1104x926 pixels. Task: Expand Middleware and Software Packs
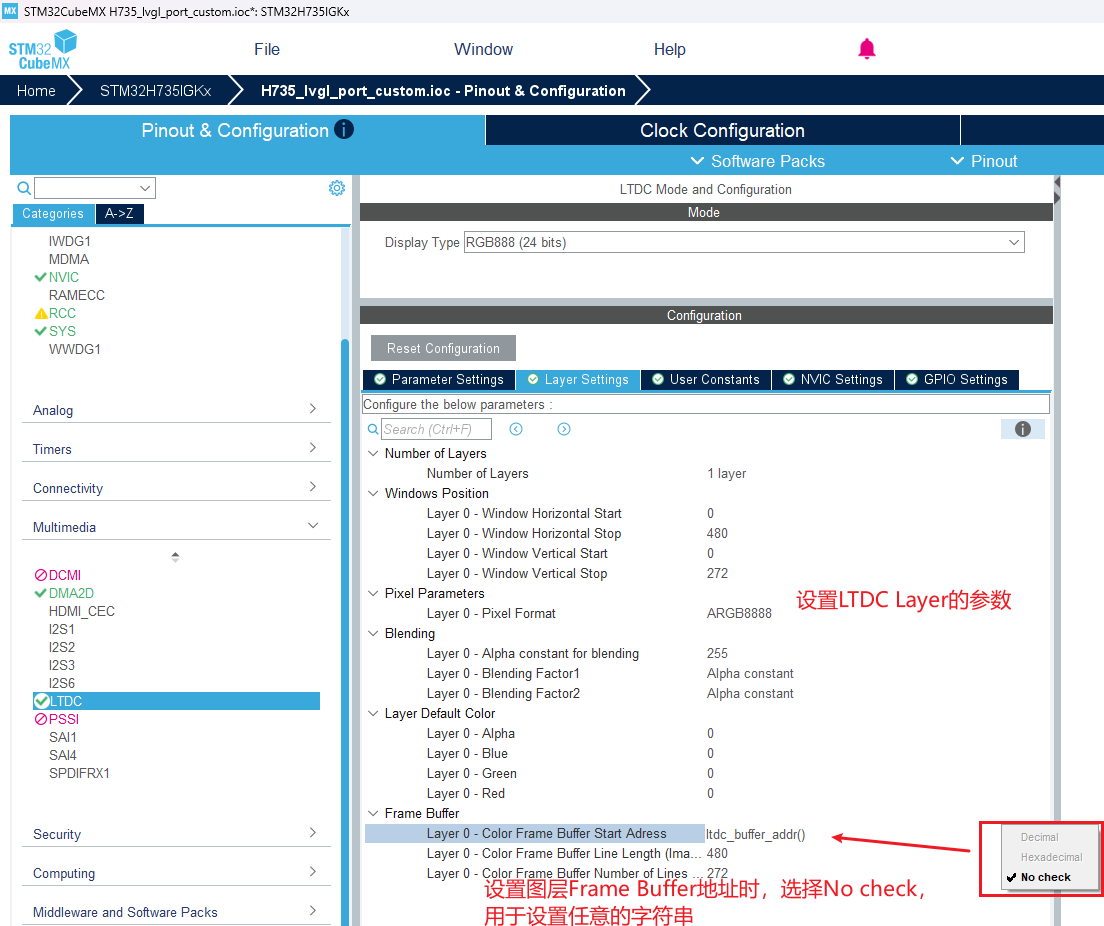click(176, 912)
